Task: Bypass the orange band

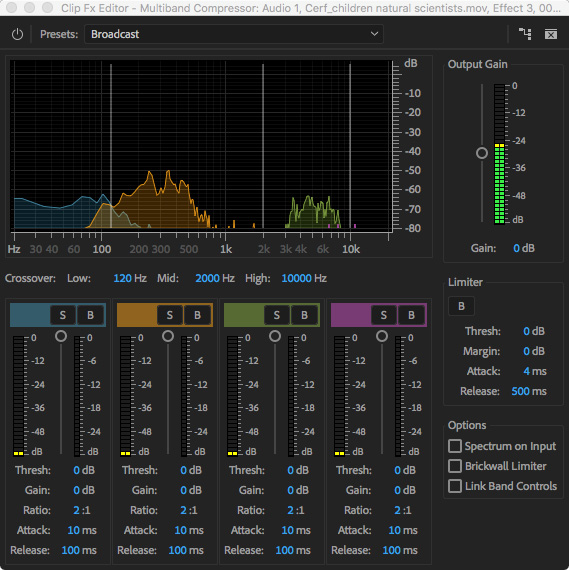Action: coord(197,315)
